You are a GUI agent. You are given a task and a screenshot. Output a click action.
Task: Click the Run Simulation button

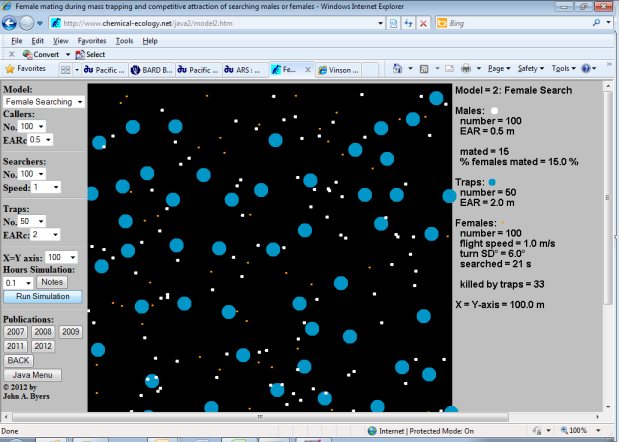[43, 296]
